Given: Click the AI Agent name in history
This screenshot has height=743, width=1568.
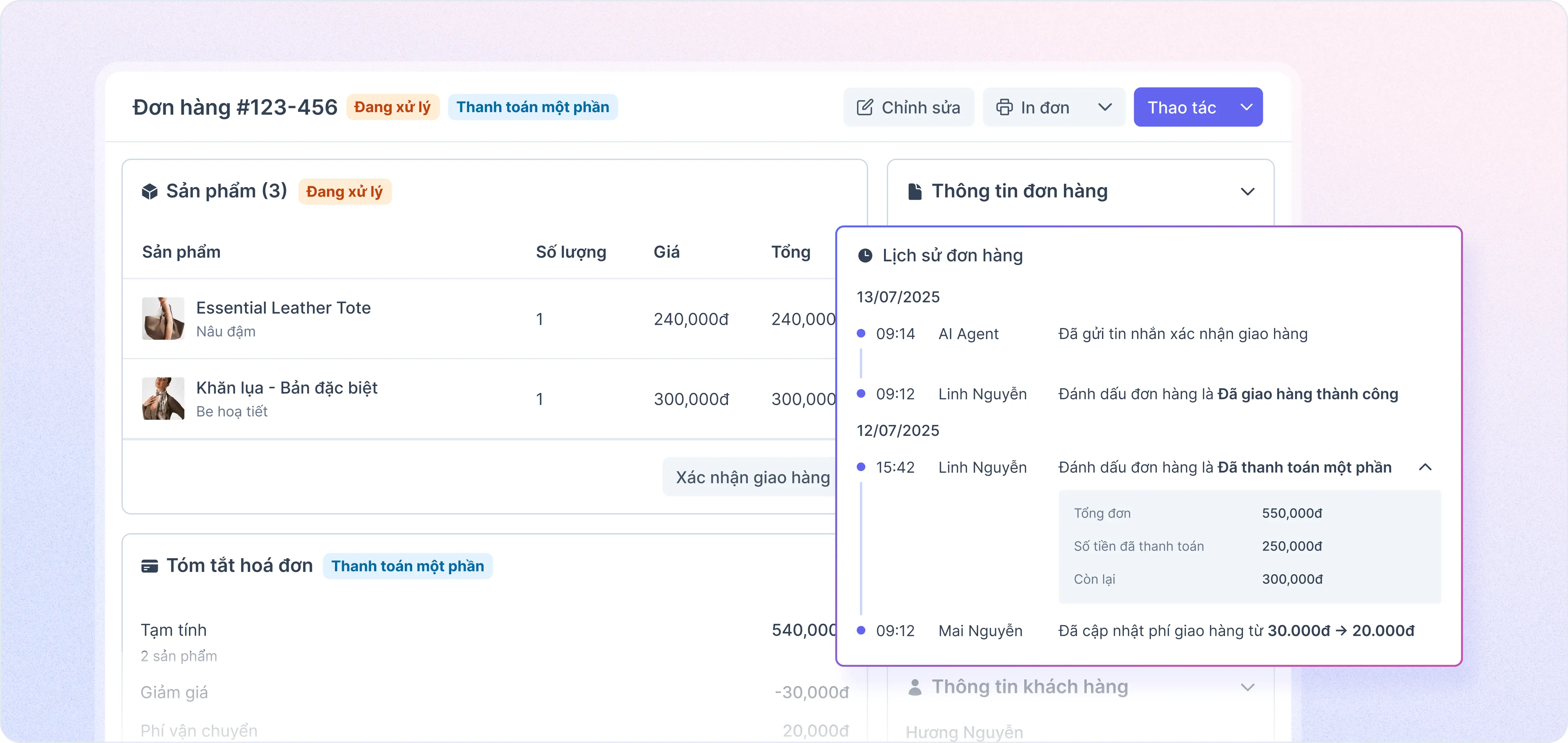Looking at the screenshot, I should (968, 334).
